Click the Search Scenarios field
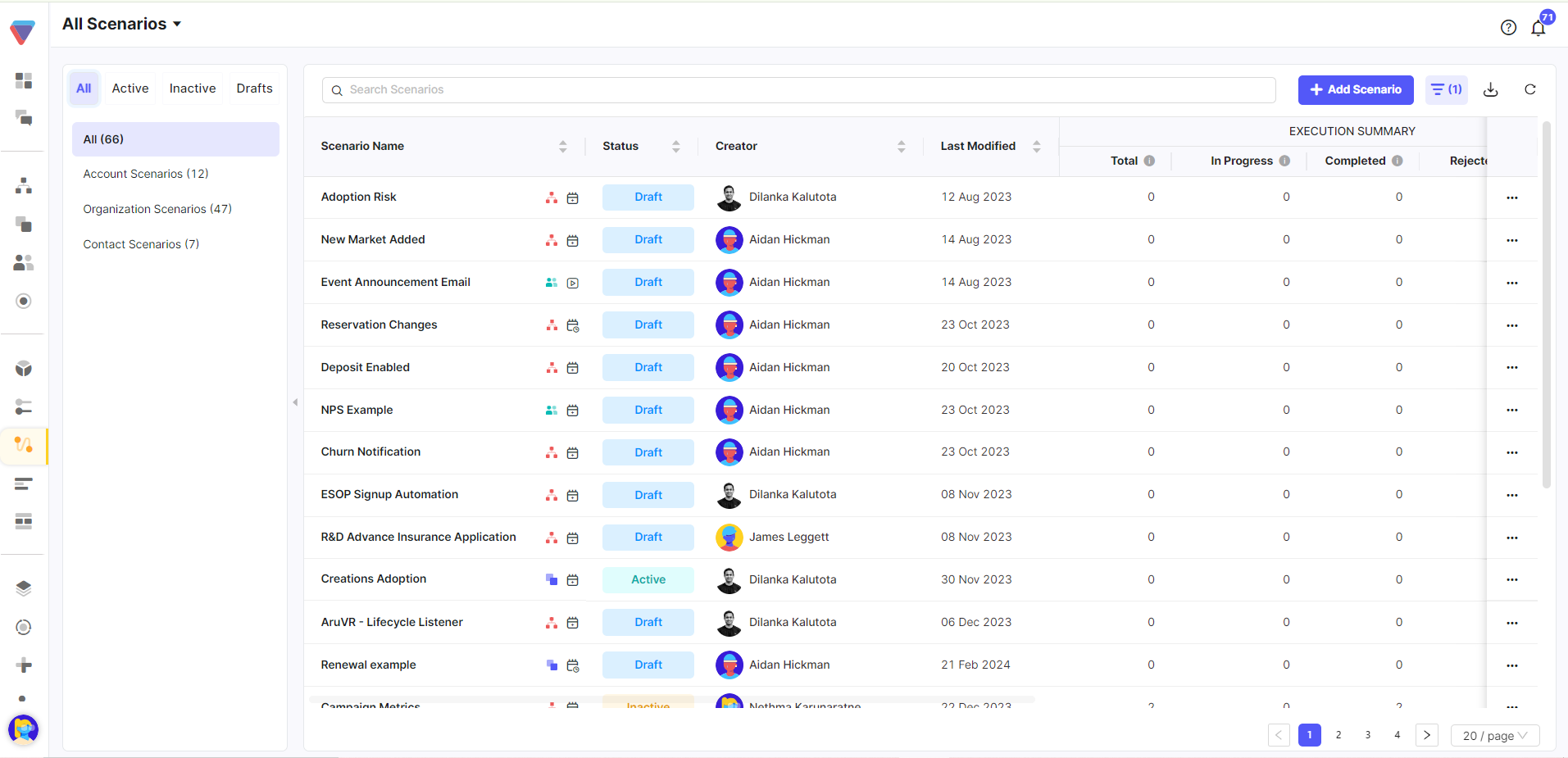 [x=799, y=90]
